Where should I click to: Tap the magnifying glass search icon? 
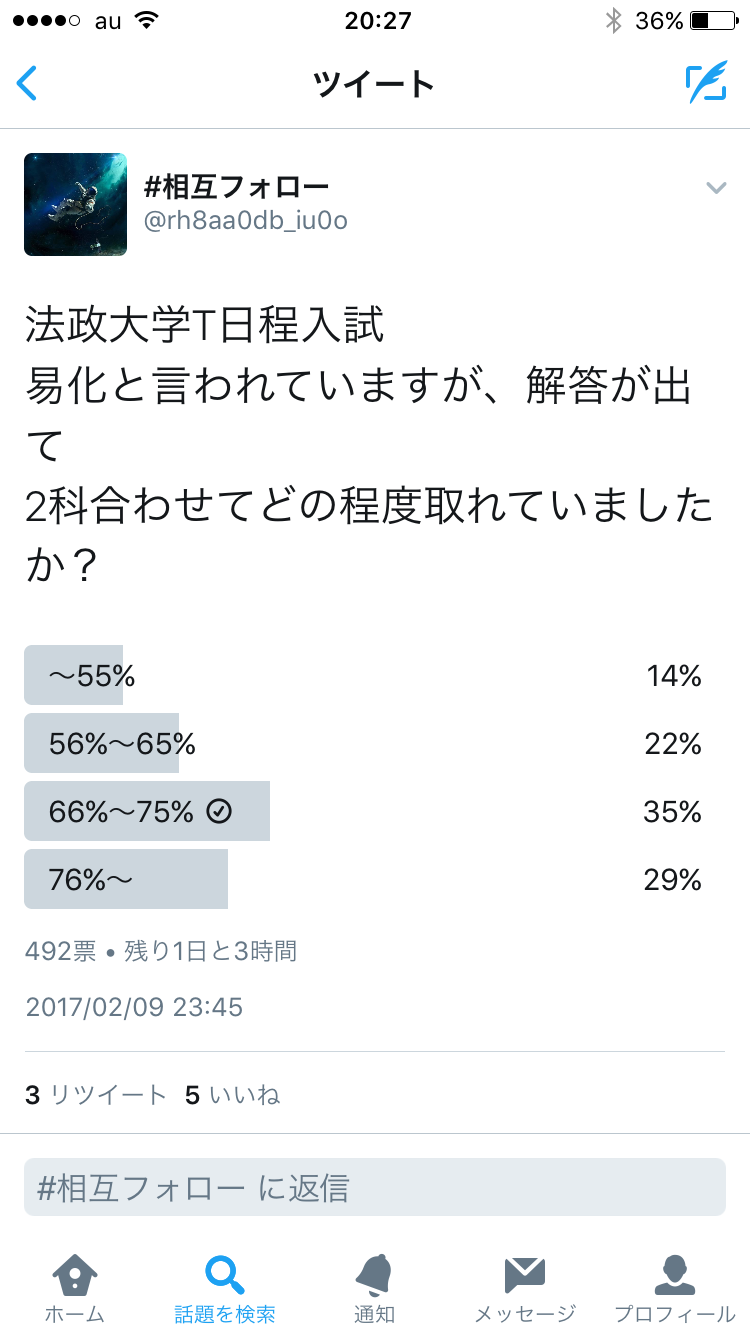(224, 1276)
